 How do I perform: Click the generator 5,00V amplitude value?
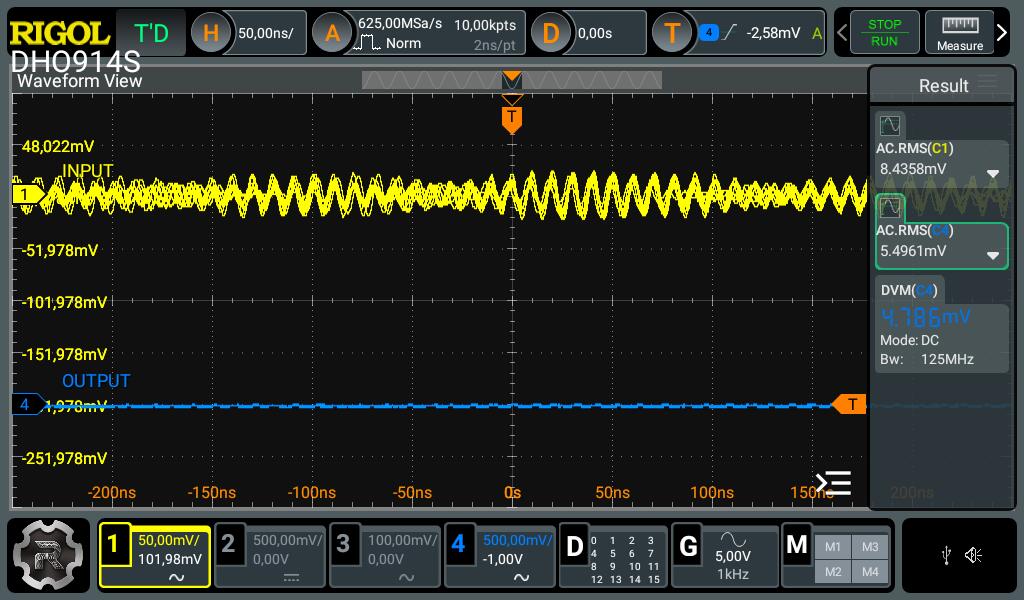[733, 556]
